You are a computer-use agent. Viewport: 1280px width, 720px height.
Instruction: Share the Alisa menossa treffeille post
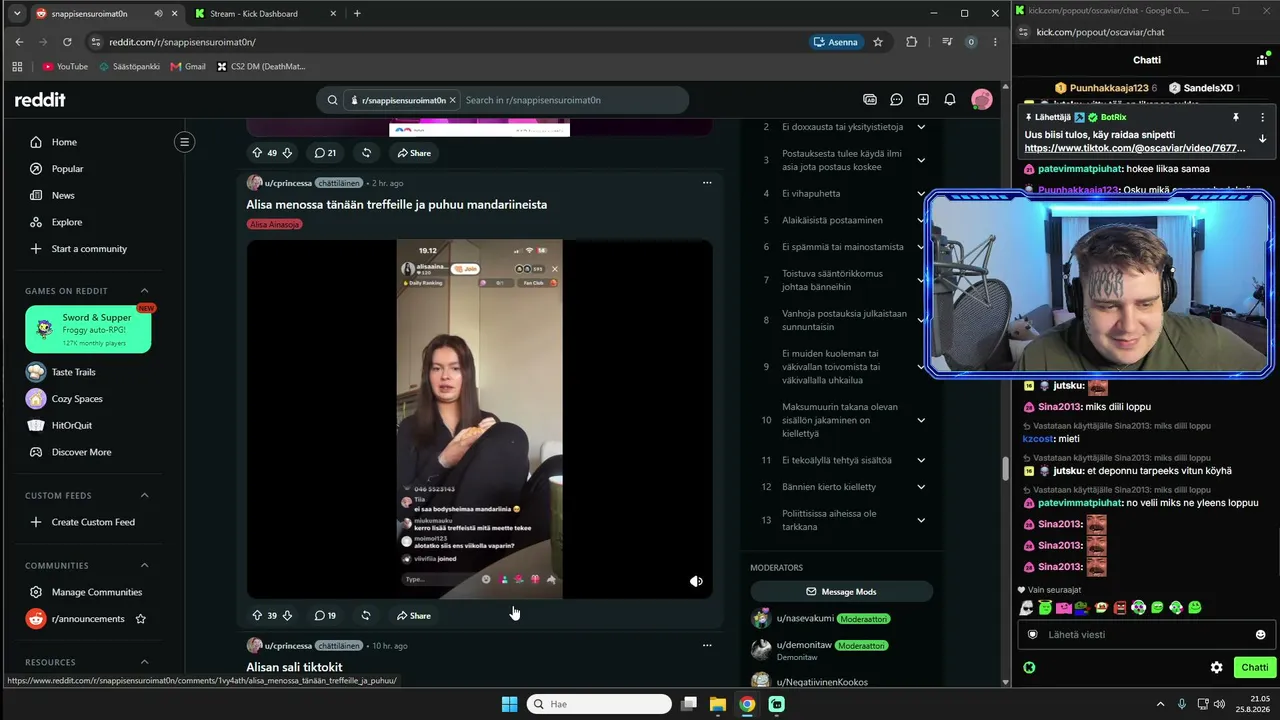[414, 615]
